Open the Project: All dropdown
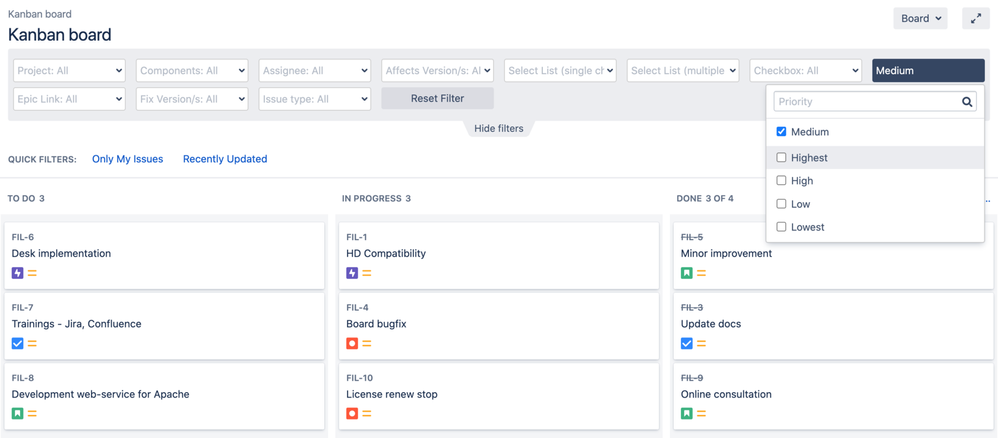This screenshot has width=998, height=438. pyautogui.click(x=69, y=71)
